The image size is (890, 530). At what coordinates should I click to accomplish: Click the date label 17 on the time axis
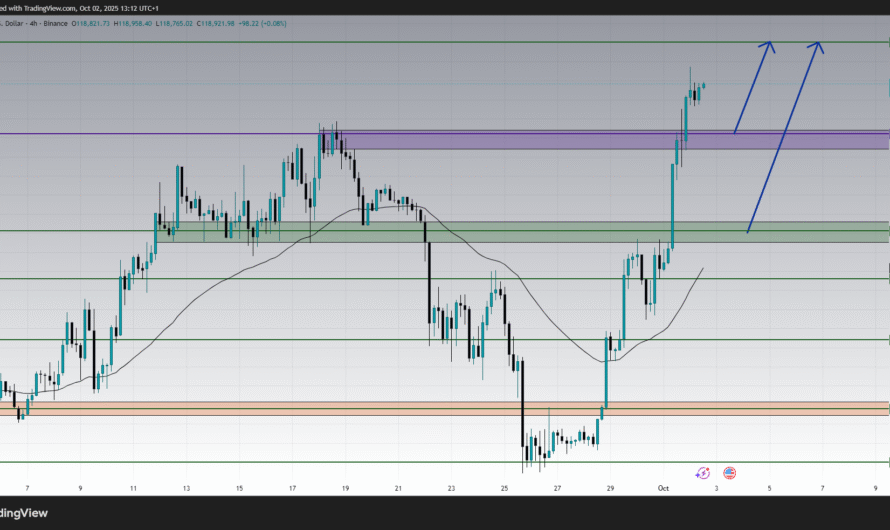pos(292,488)
